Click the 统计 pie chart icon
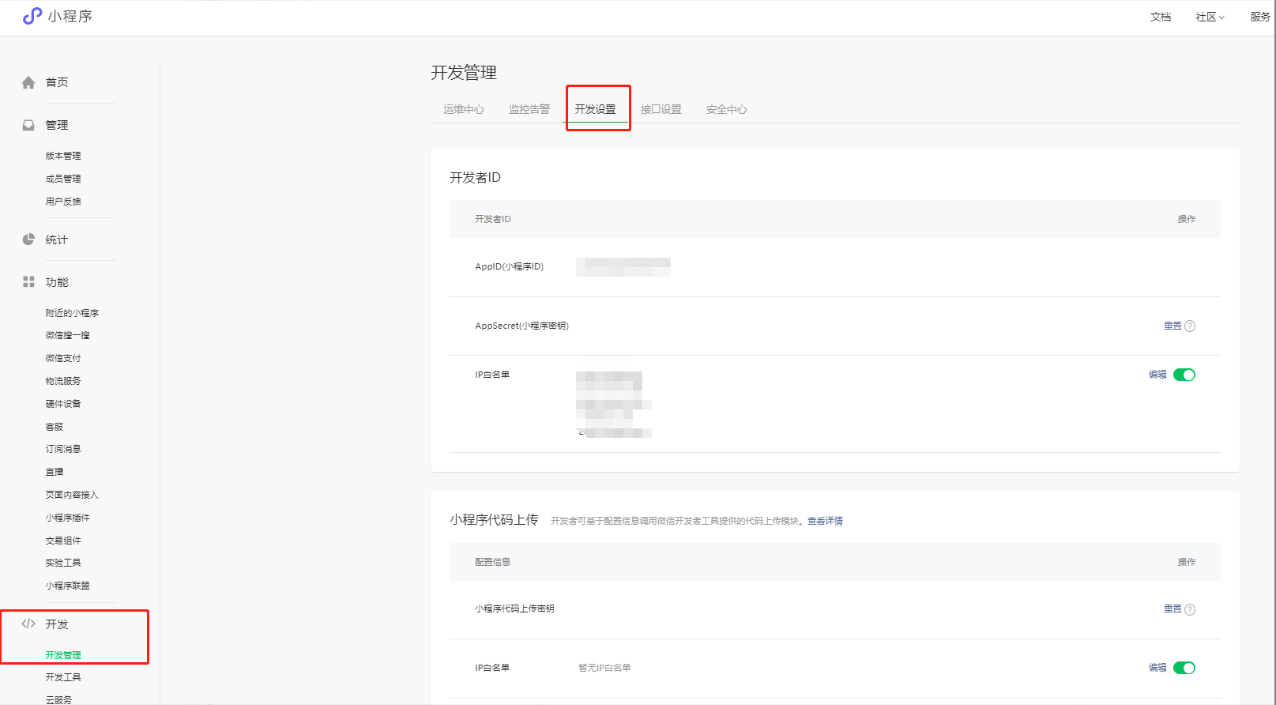 click(x=29, y=240)
